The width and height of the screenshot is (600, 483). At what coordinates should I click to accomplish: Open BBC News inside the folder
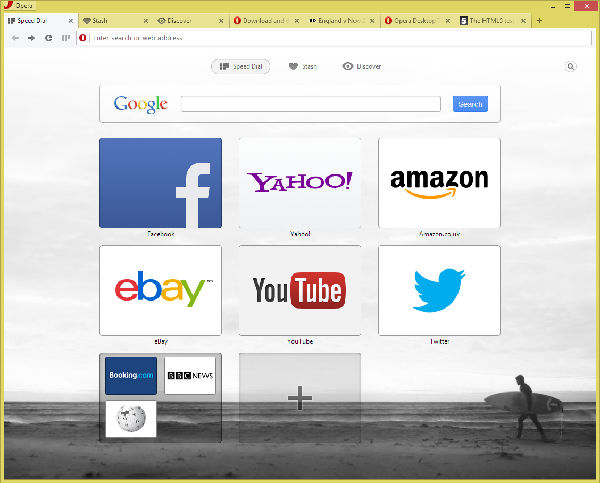coord(190,376)
